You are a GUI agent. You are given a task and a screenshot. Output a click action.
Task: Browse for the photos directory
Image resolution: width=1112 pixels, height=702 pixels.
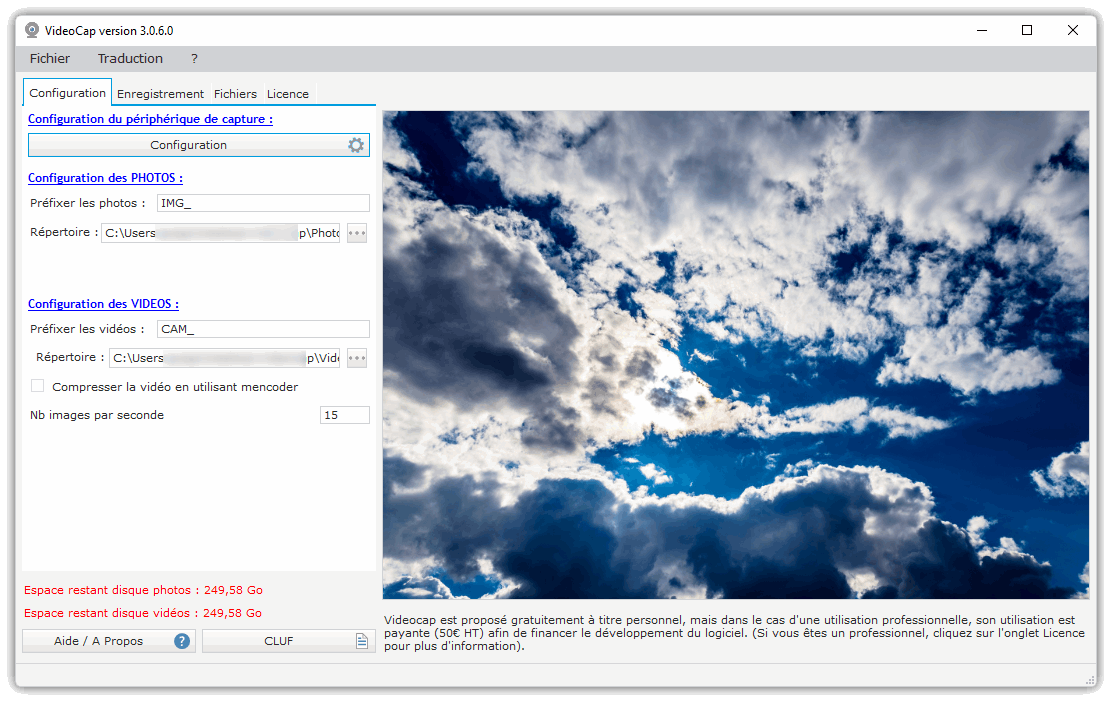coord(357,233)
